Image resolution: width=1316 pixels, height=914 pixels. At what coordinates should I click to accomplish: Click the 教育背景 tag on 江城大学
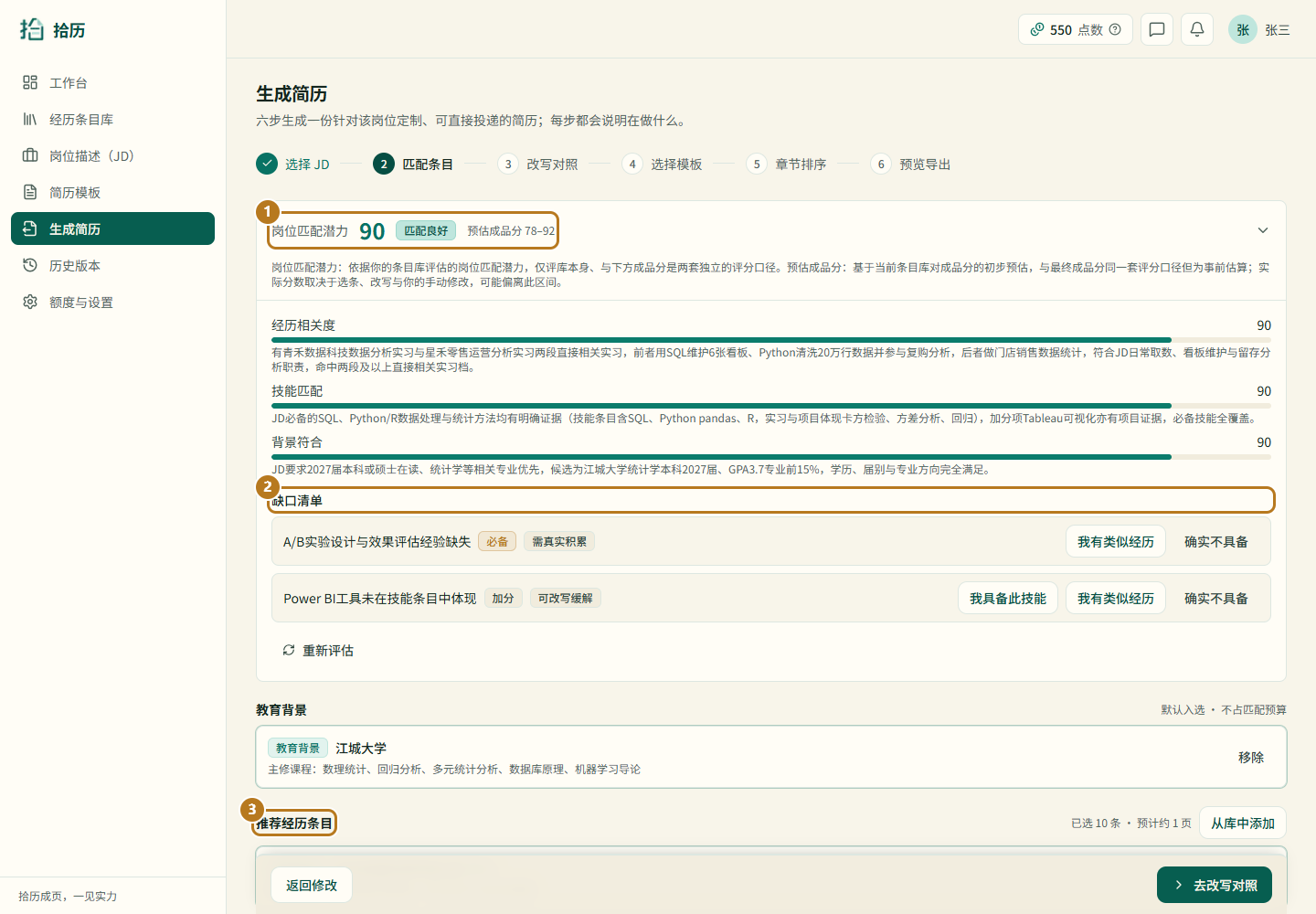298,748
